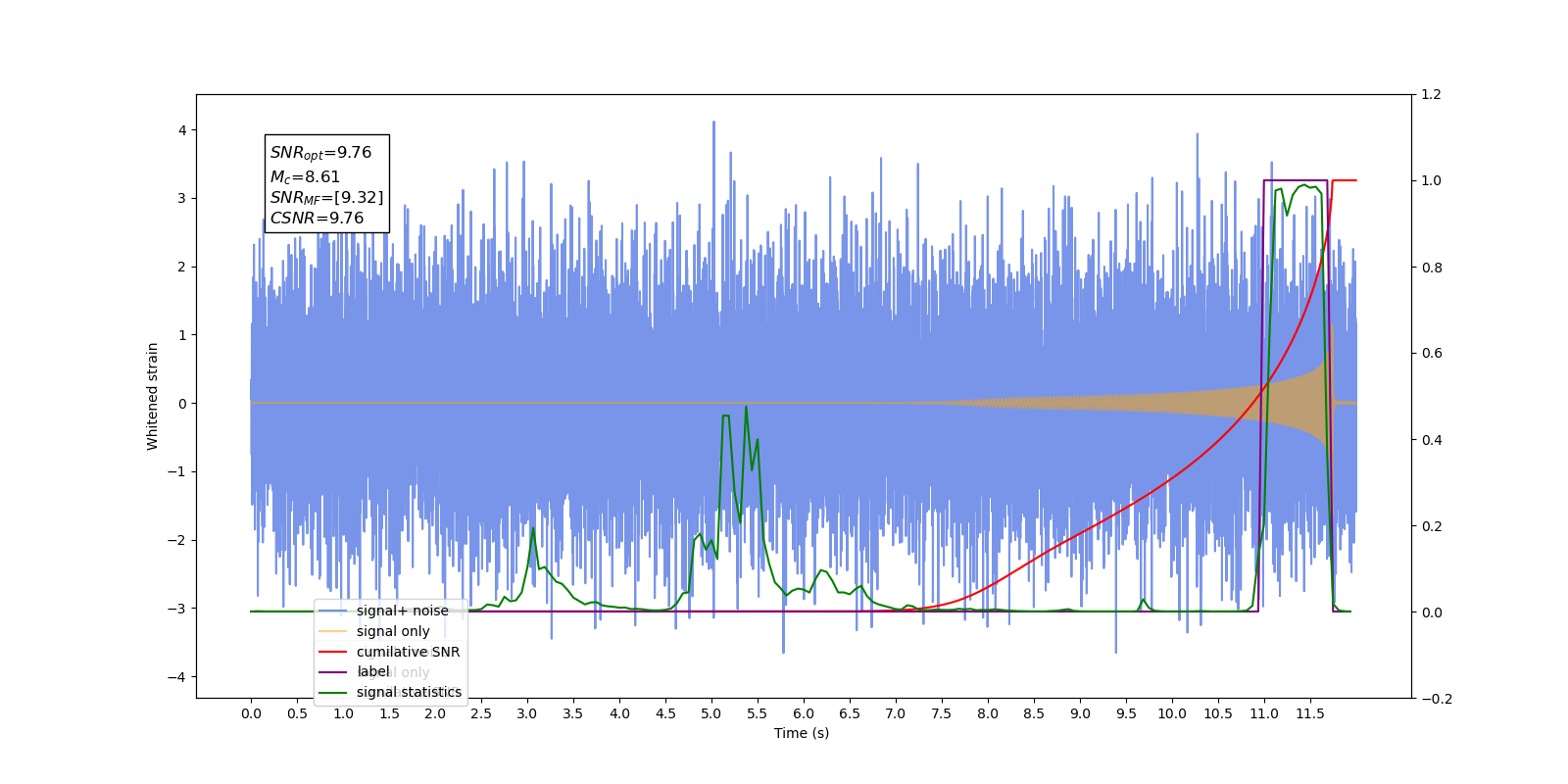Click the 0.6 tick label on the secondary y-axis

point(1431,354)
